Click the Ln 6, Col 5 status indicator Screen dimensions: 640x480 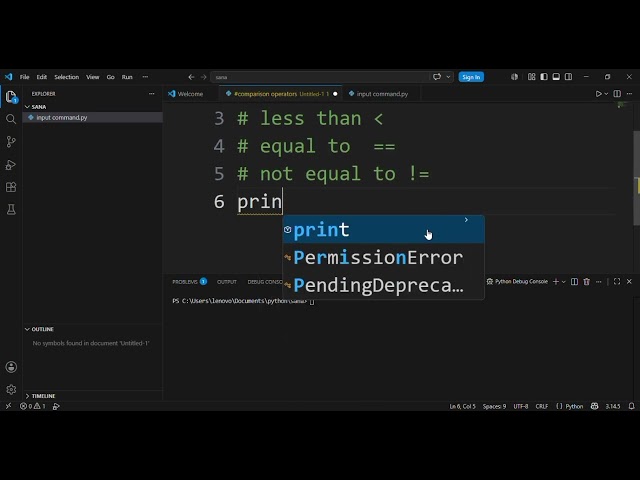coord(462,406)
